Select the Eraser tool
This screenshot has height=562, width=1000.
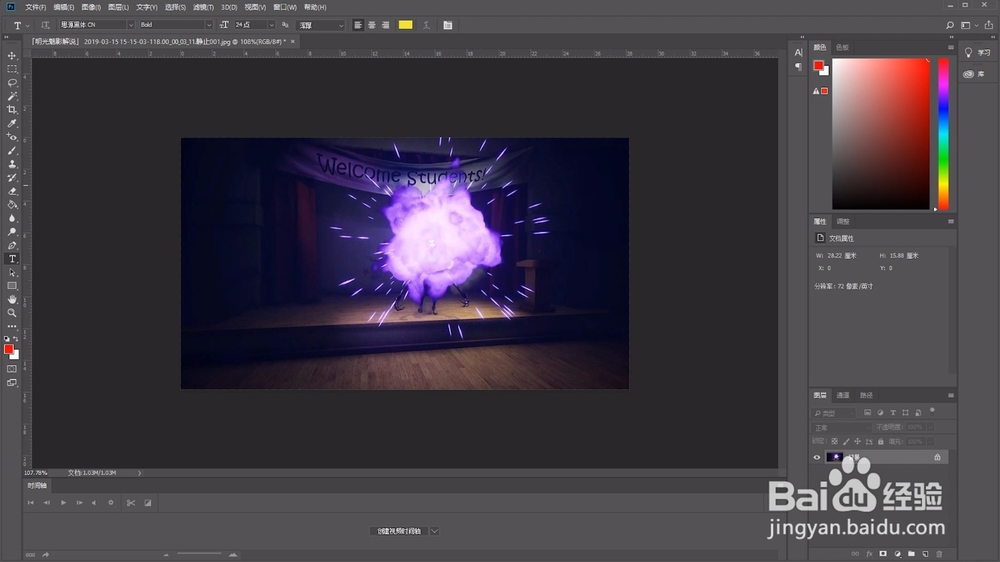click(x=12, y=191)
